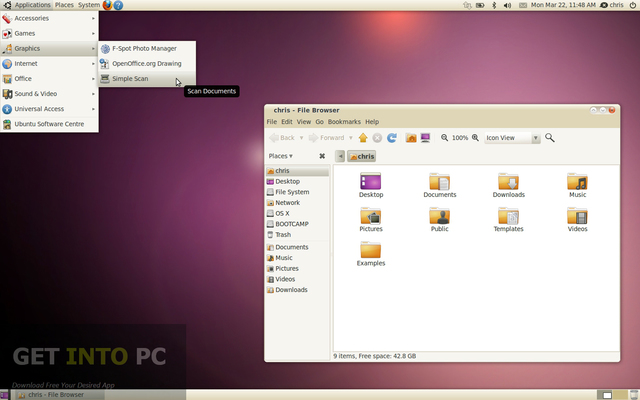Click the show desktop button in bottom panel
640x400 pixels.
[x=4, y=395]
